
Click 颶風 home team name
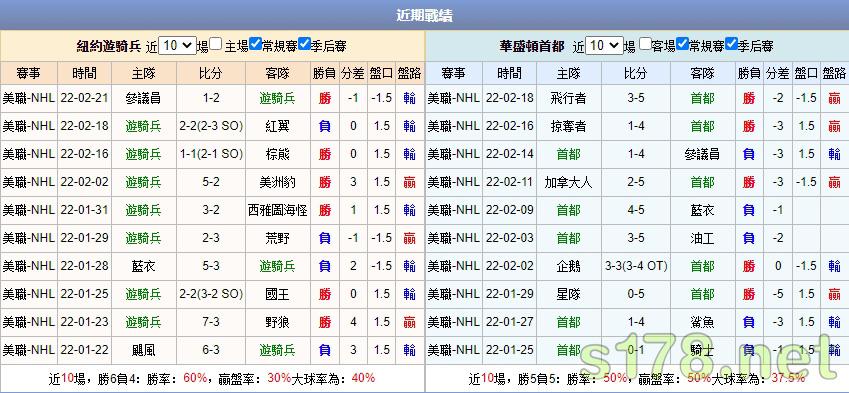coord(143,350)
